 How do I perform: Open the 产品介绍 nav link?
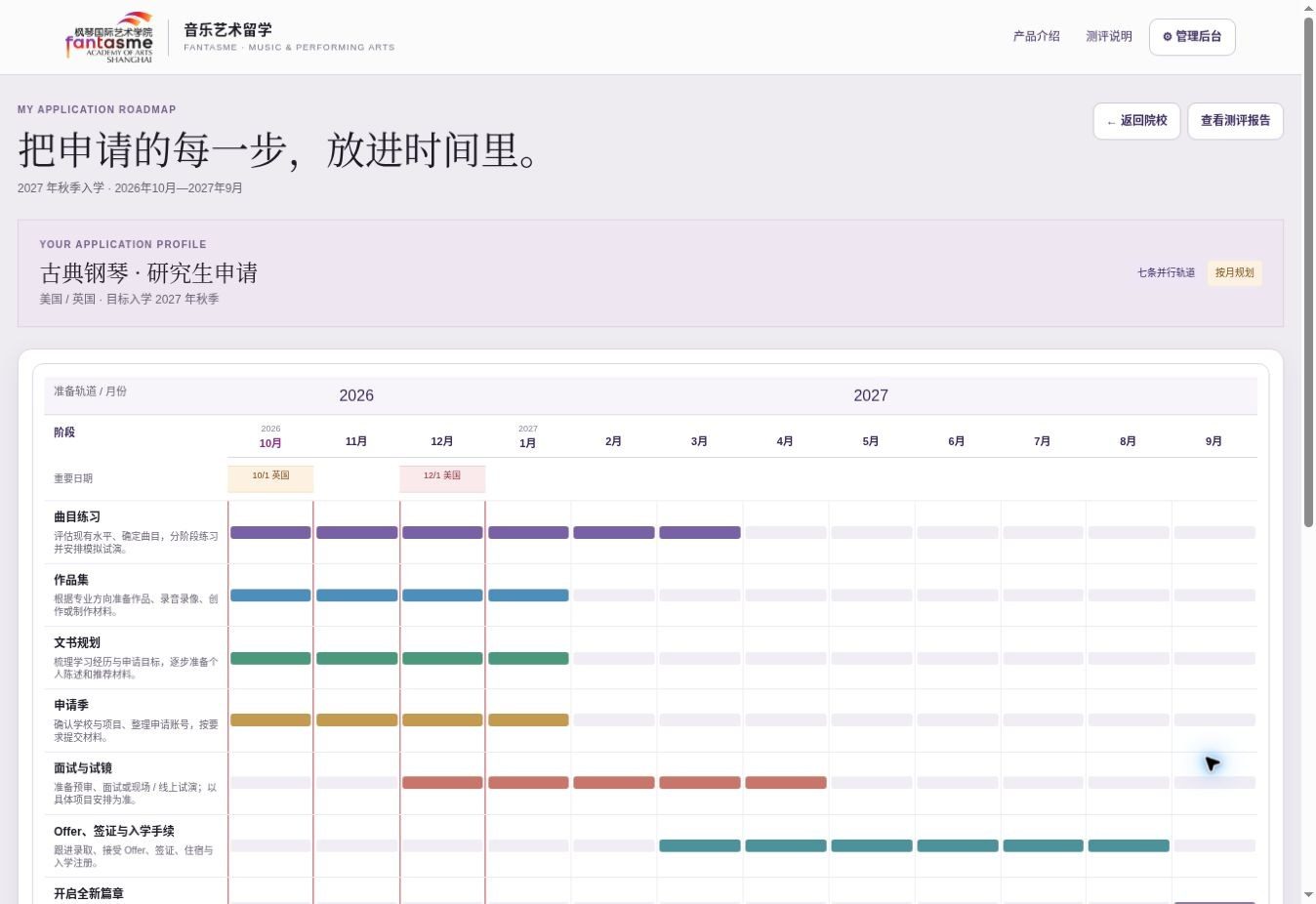click(1036, 36)
